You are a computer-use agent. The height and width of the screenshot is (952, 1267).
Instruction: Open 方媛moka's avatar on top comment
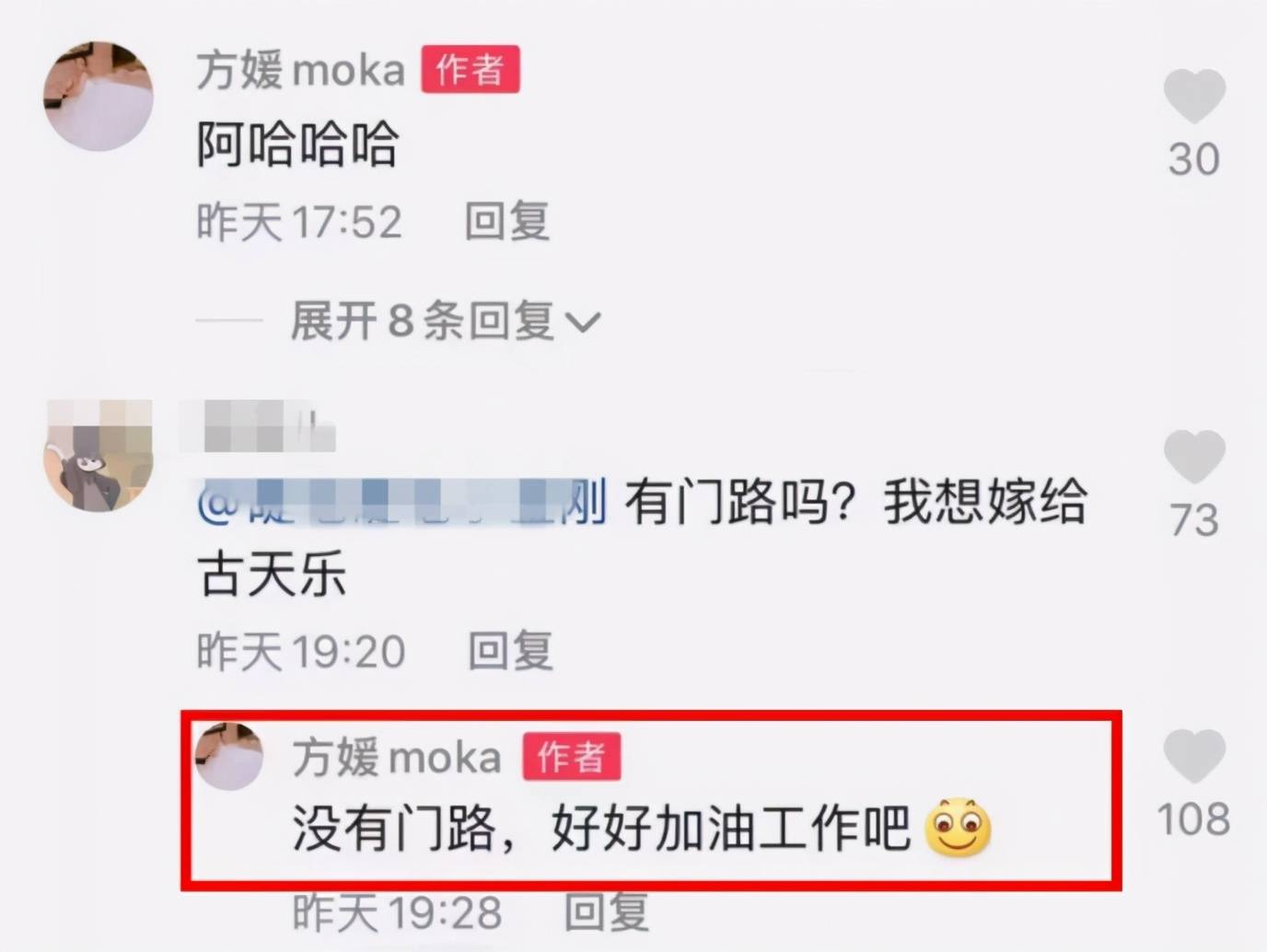(x=99, y=96)
